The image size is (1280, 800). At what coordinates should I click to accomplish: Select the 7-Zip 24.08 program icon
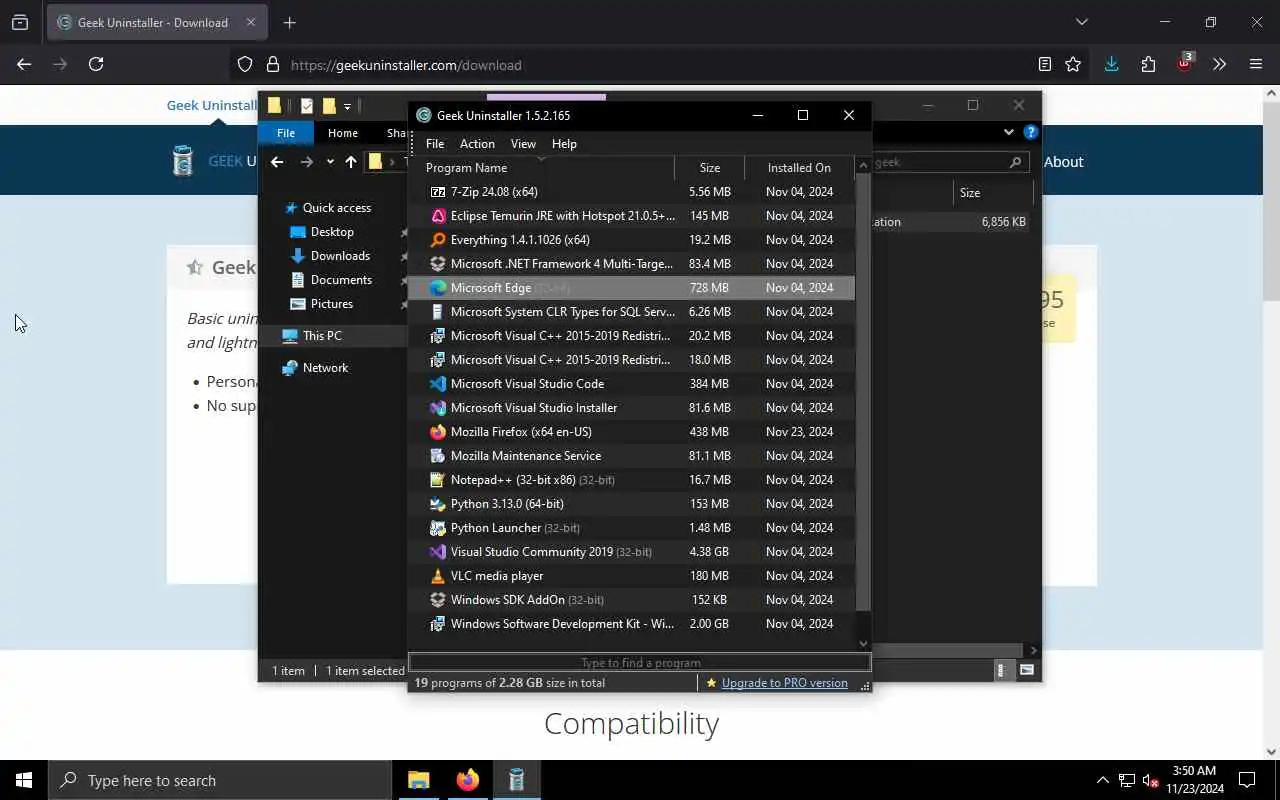438,191
